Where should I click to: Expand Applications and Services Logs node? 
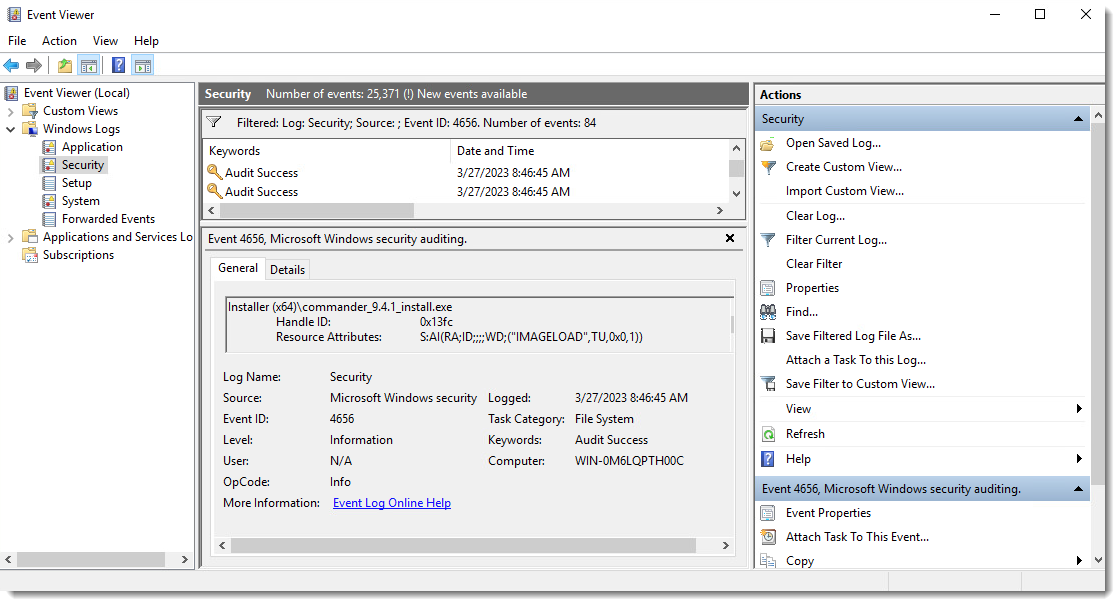(8, 236)
